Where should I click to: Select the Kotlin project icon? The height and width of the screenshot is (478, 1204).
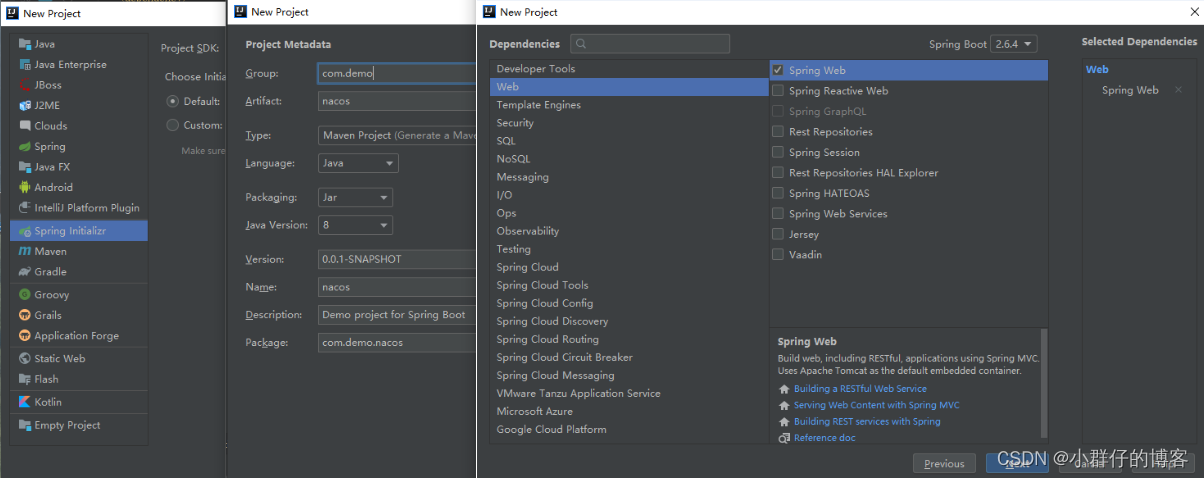click(x=25, y=402)
